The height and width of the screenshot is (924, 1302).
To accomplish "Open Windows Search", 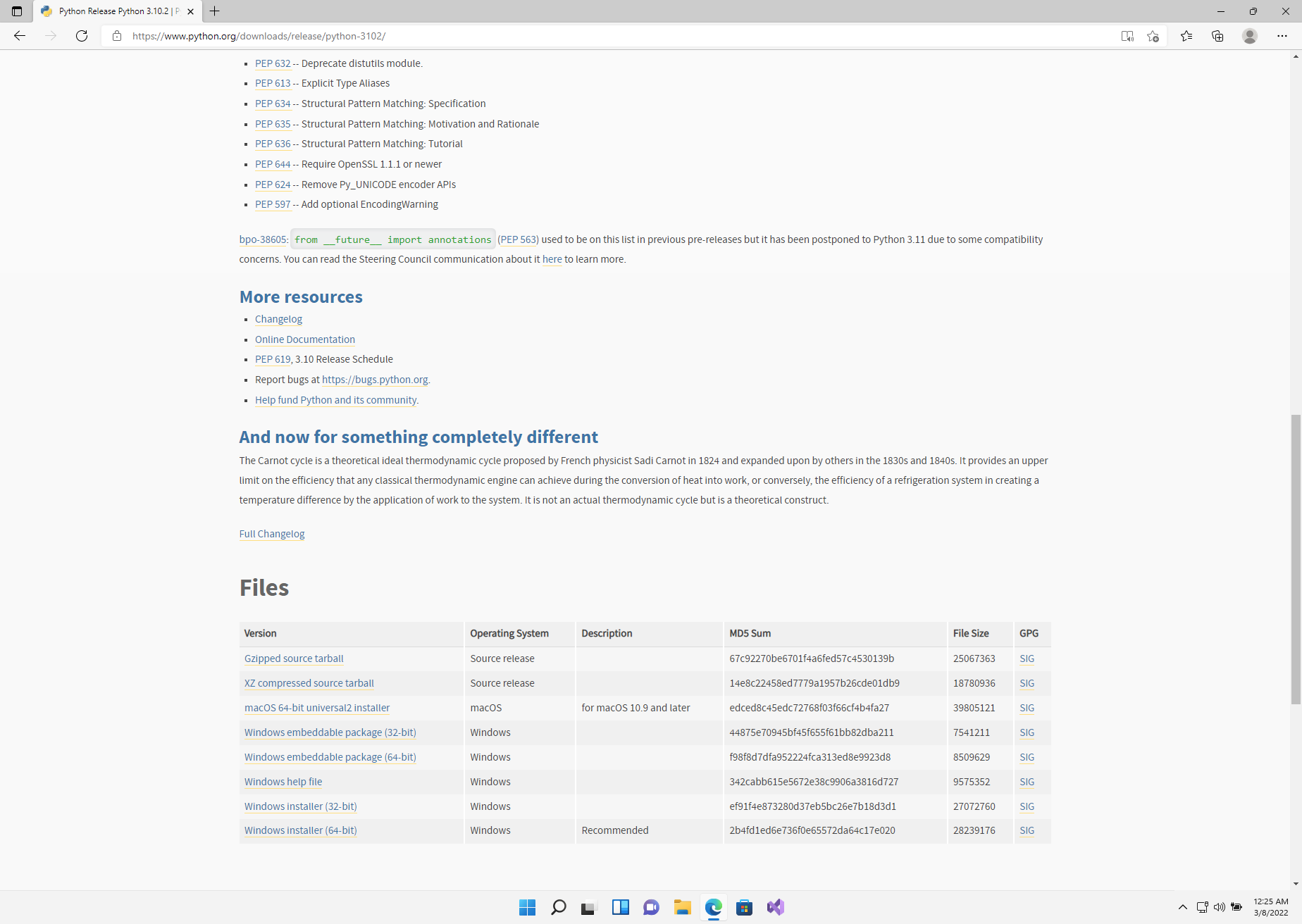I will point(558,907).
